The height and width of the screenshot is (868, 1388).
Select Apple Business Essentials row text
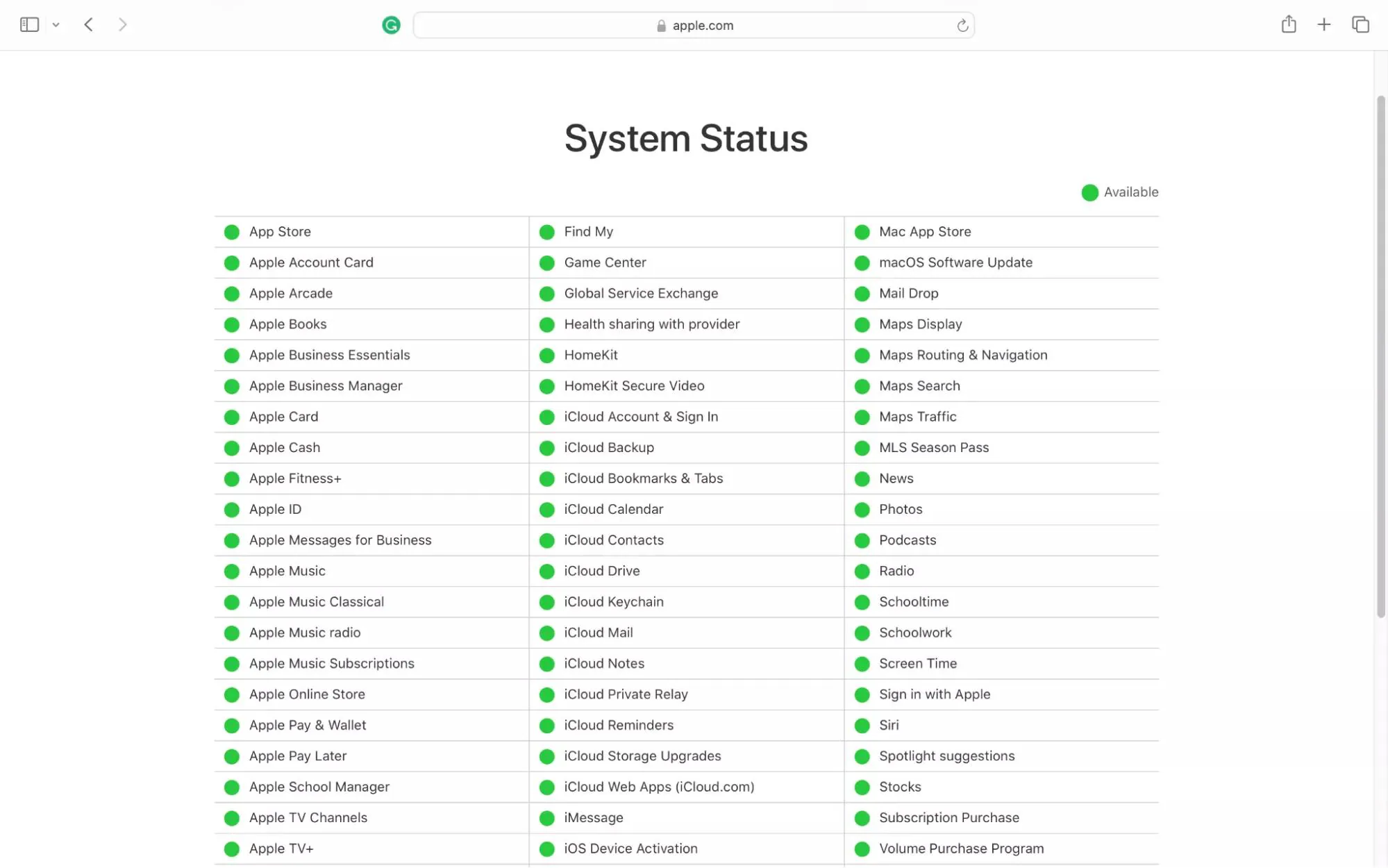click(x=330, y=355)
